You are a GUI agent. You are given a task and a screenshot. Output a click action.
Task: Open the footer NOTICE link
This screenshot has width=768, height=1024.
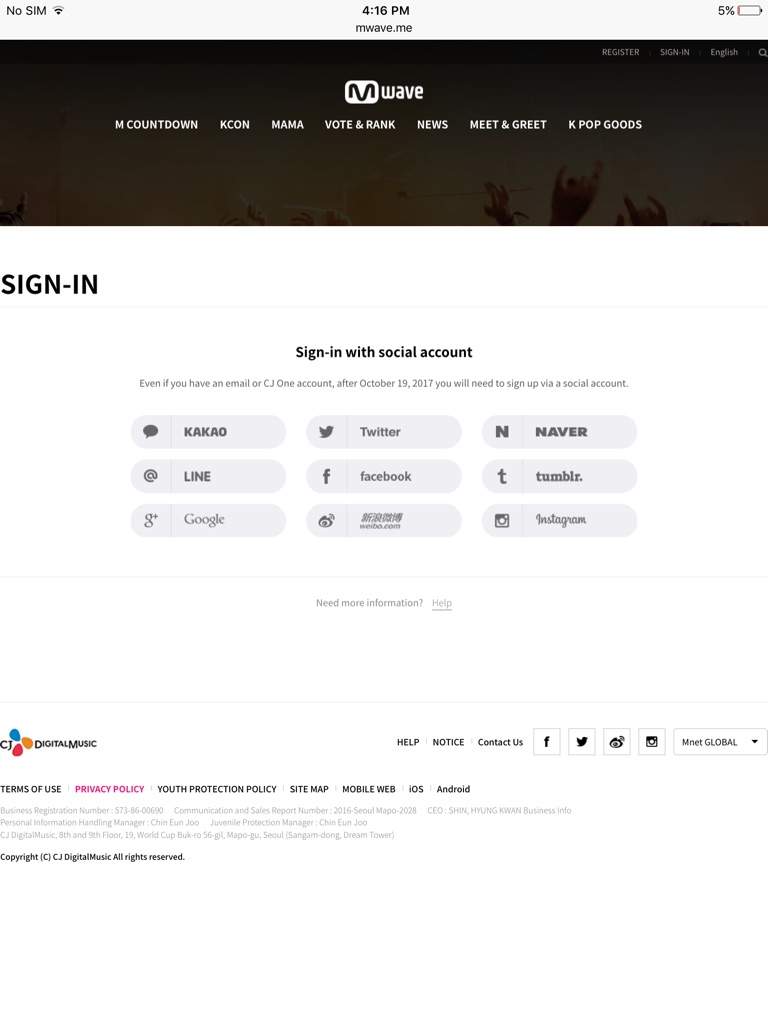(x=448, y=743)
